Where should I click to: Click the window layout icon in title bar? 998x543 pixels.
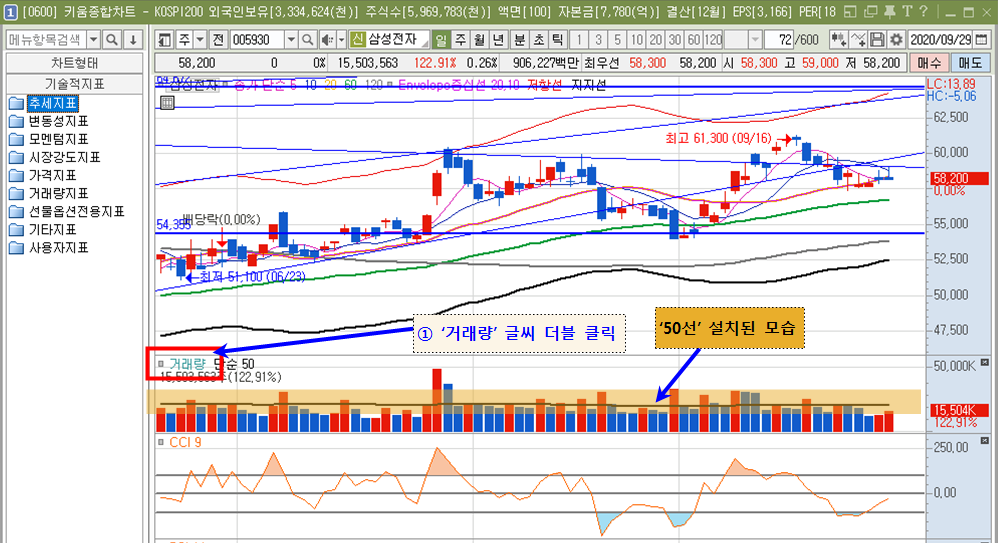click(x=850, y=11)
